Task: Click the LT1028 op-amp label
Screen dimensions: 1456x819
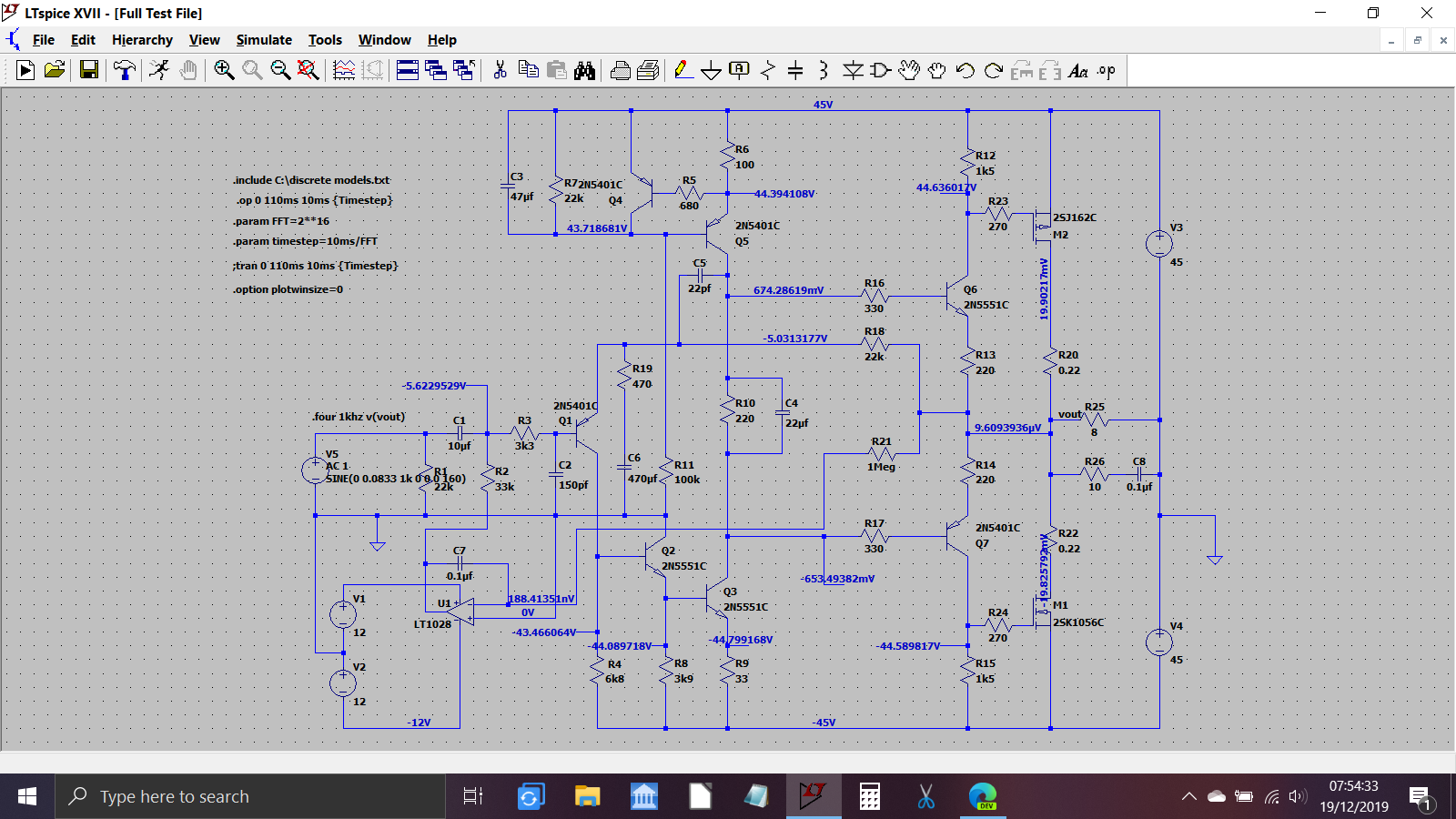Action: point(432,624)
